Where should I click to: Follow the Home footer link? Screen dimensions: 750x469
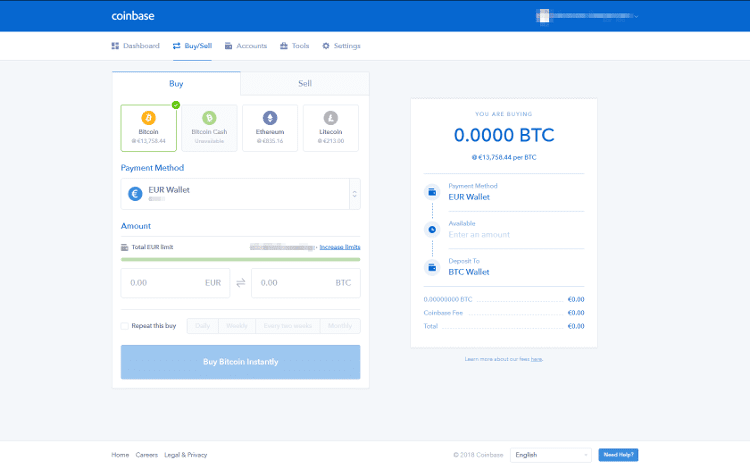tap(120, 455)
